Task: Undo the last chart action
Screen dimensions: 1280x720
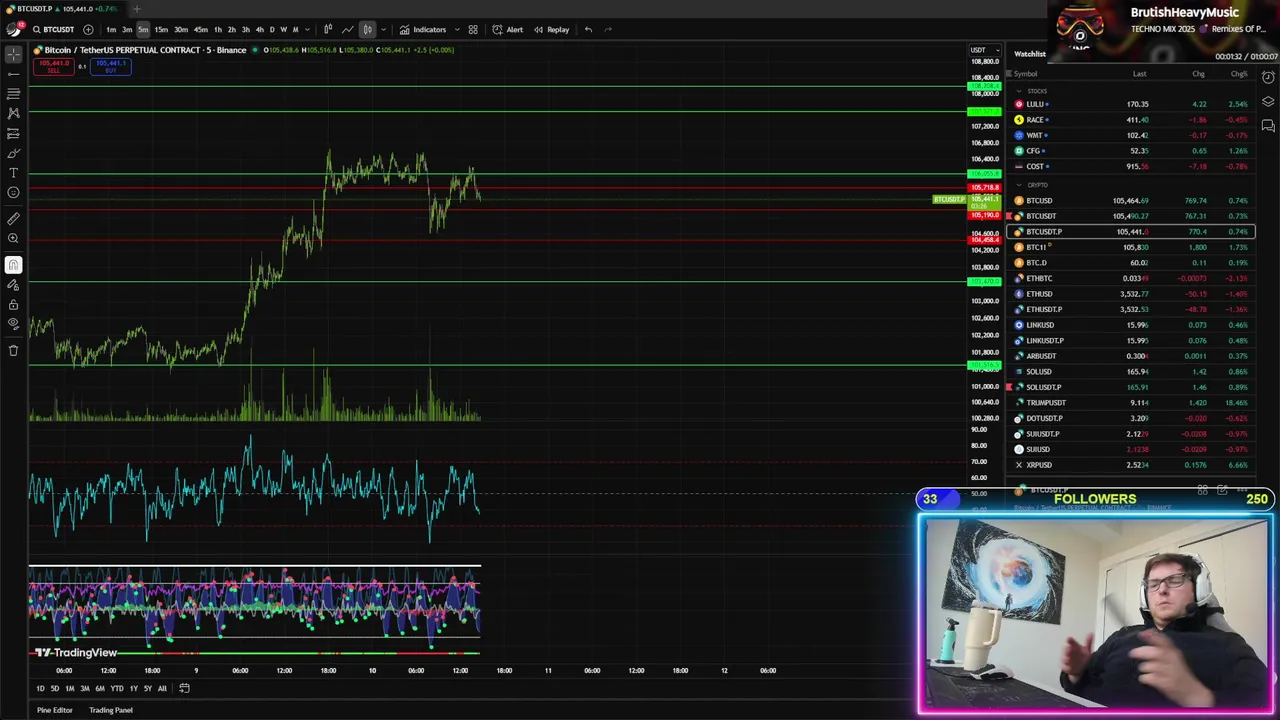Action: pos(588,29)
